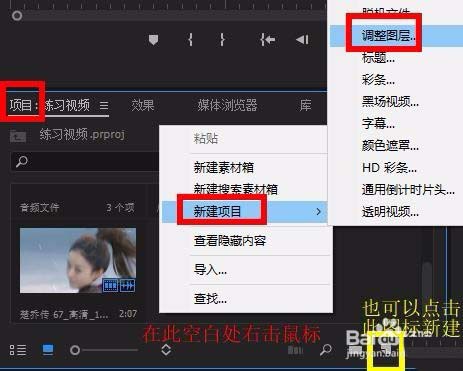This screenshot has height=371, width=463.
Task: Choose 新建素材箱 from the context menu
Action: tap(224, 167)
